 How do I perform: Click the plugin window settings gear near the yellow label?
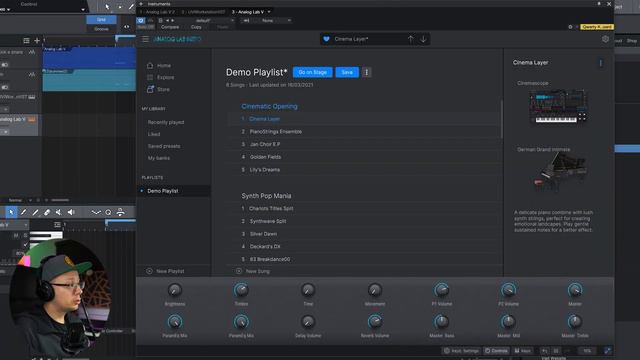coord(570,27)
